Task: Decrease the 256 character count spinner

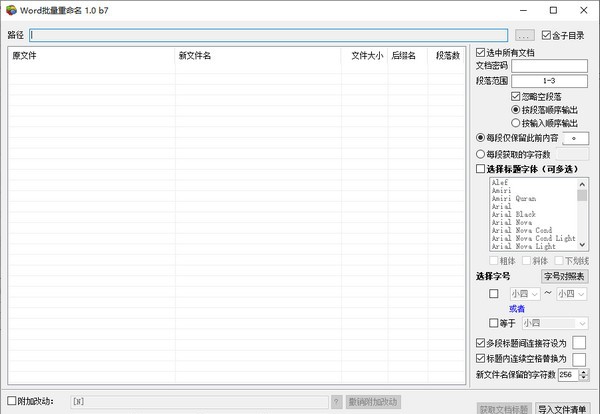Action: click(x=584, y=377)
